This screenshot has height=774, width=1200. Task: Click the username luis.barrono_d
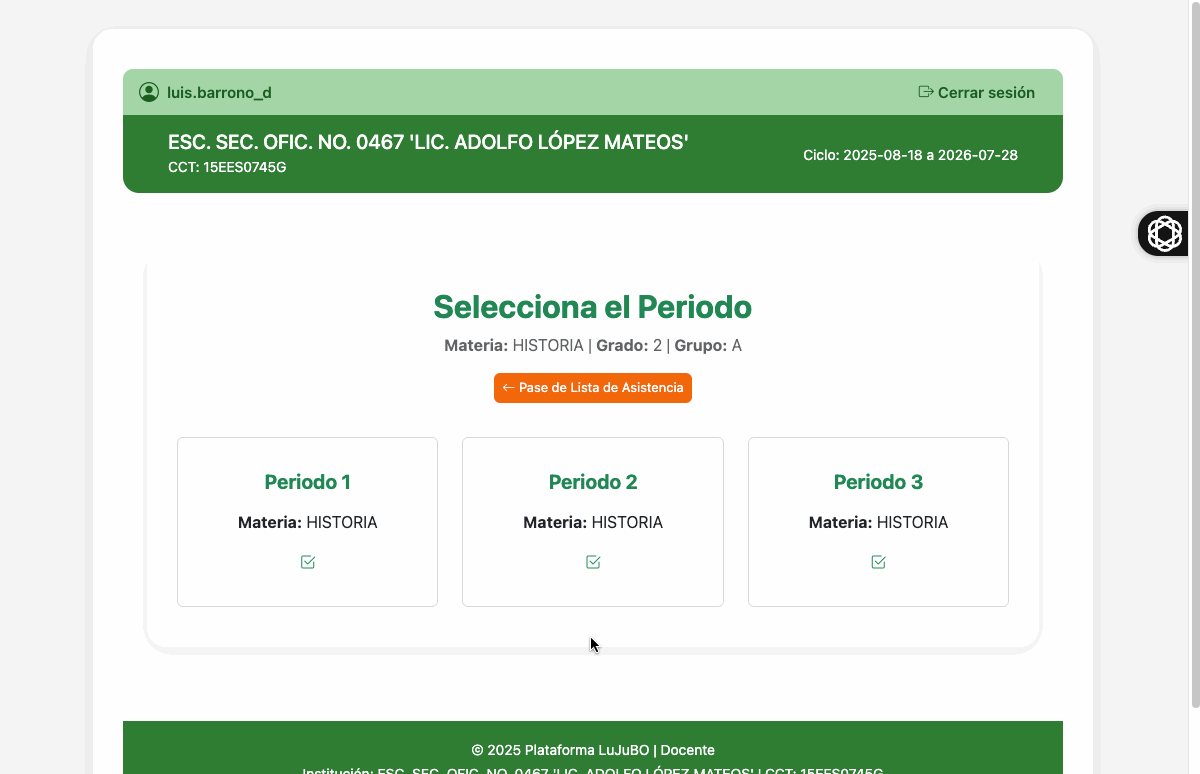(x=219, y=93)
